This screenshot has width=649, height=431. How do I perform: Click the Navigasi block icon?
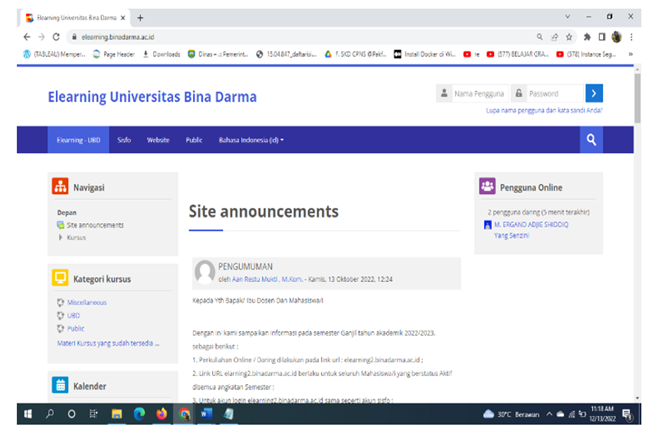pos(60,187)
